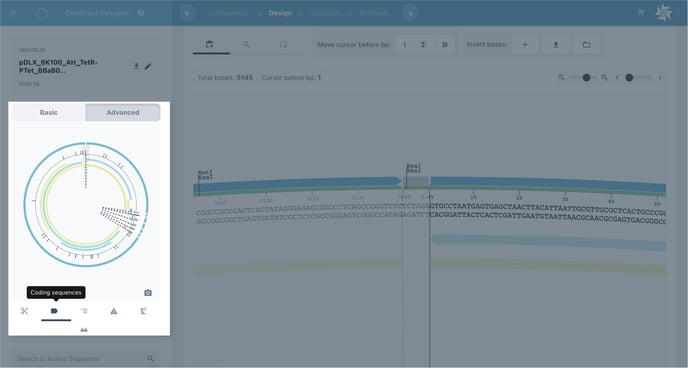Adjust the cursor bp number stepper
This screenshot has width=688, height=368.
point(423,44)
